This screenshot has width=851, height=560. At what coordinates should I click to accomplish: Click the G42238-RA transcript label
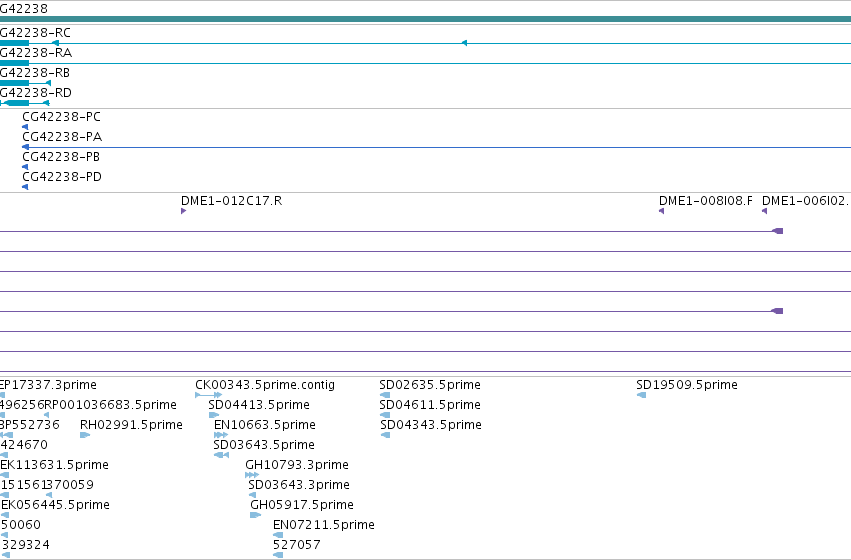click(x=36, y=53)
